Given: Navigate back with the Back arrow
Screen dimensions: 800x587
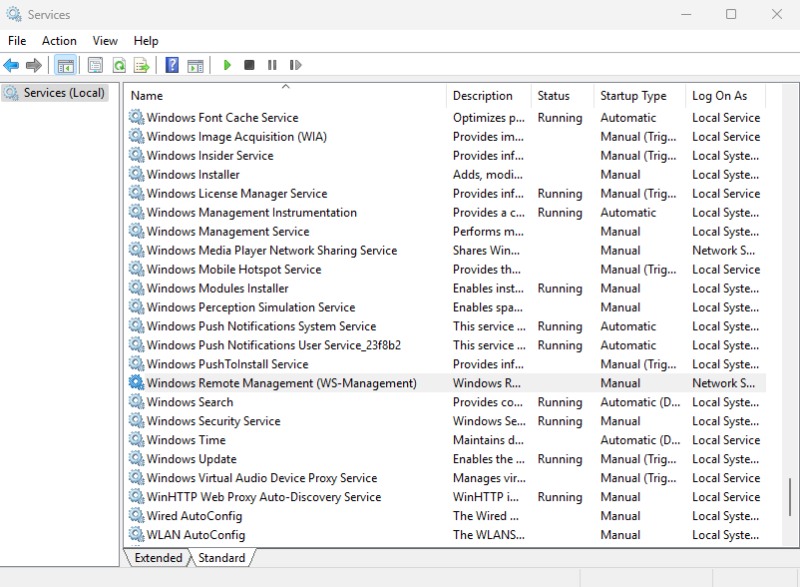Looking at the screenshot, I should [x=12, y=65].
